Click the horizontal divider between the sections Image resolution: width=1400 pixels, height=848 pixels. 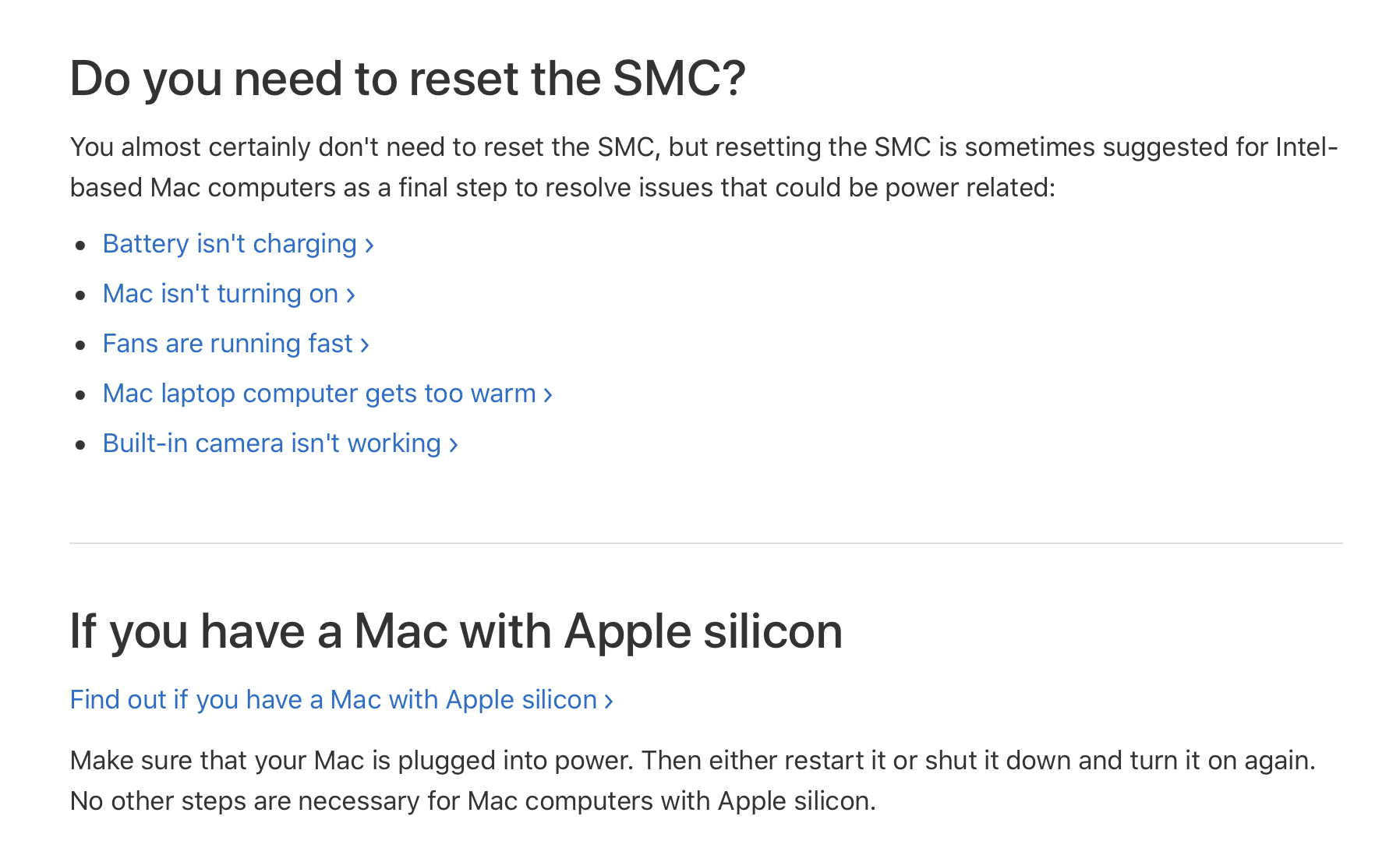coord(705,543)
